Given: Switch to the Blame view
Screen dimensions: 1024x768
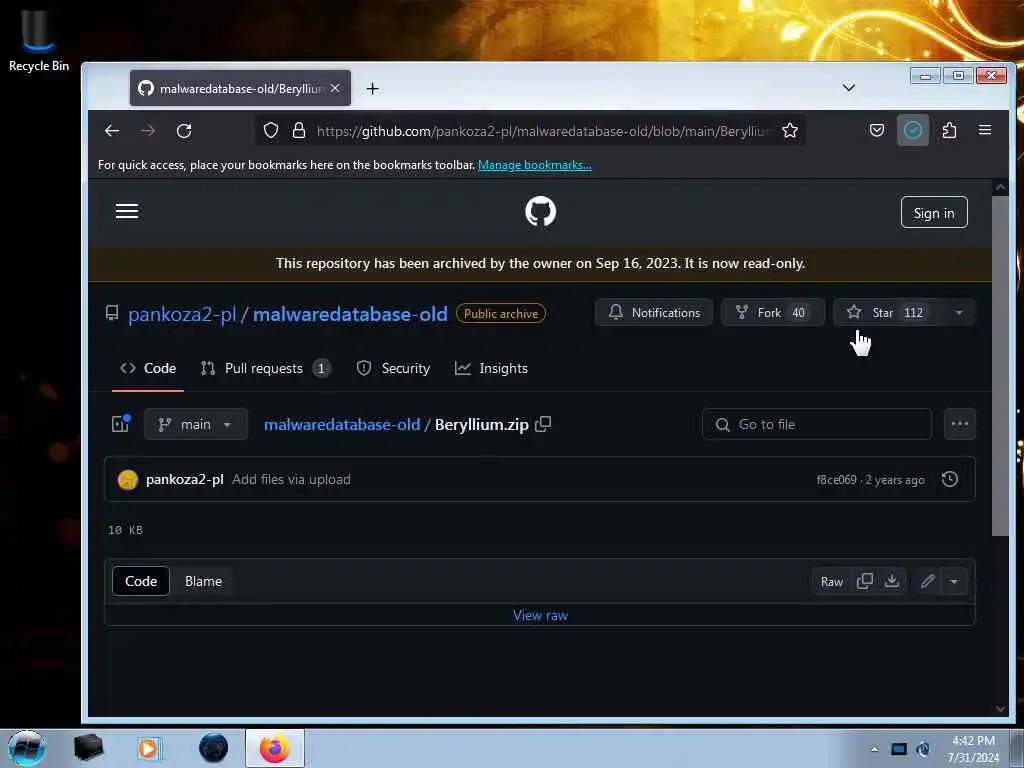Looking at the screenshot, I should [x=203, y=581].
